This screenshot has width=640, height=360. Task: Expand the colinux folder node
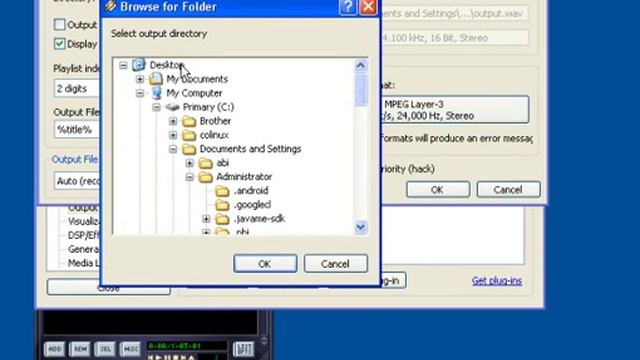click(173, 135)
